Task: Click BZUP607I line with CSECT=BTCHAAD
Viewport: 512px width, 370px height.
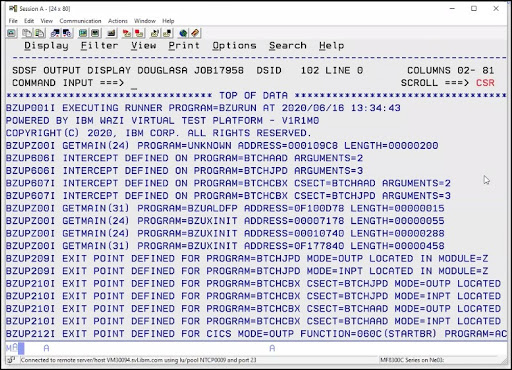Action: (x=228, y=183)
